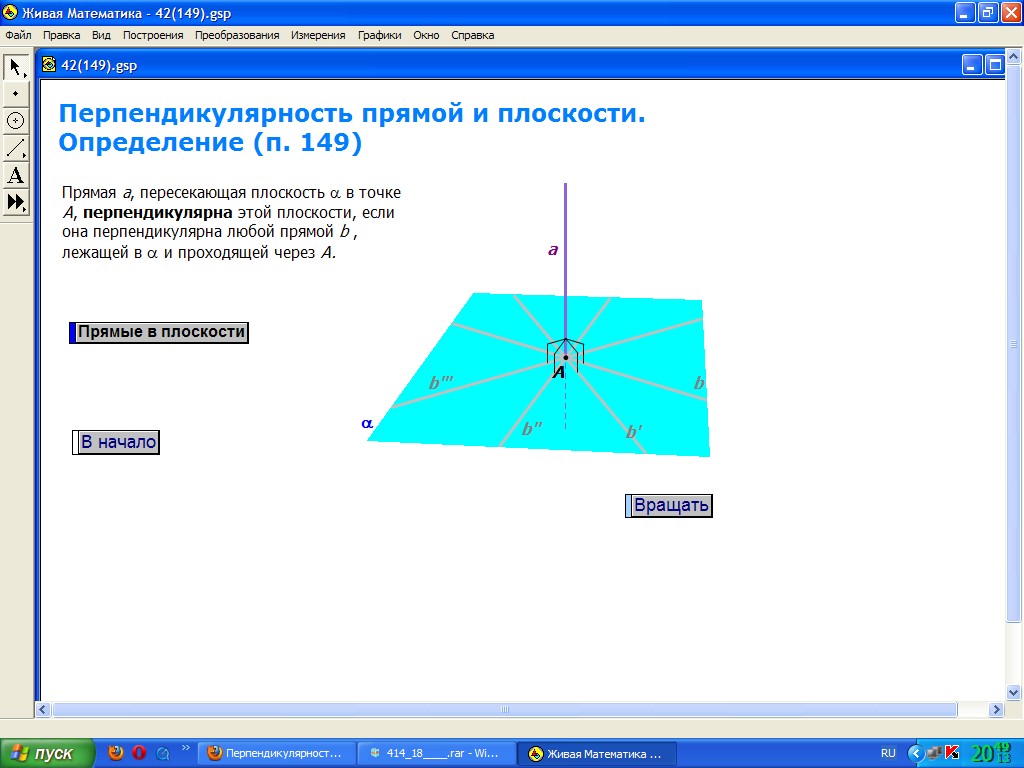This screenshot has height=768, width=1024.
Task: Click the Firefox quick launch icon
Action: (x=116, y=753)
